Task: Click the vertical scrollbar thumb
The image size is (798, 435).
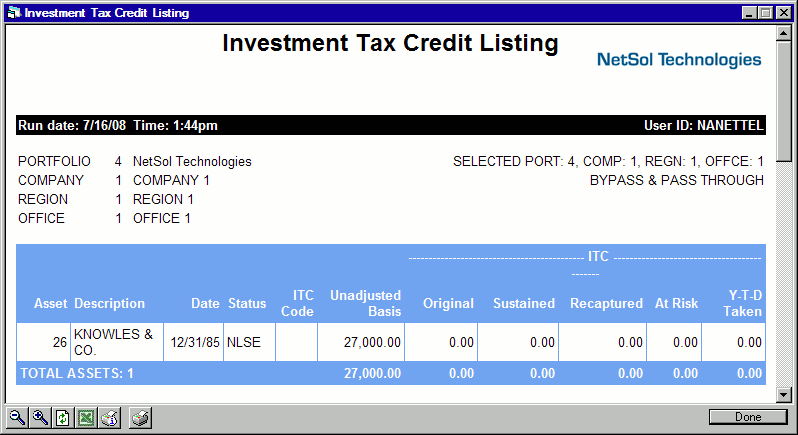Action: point(783,102)
